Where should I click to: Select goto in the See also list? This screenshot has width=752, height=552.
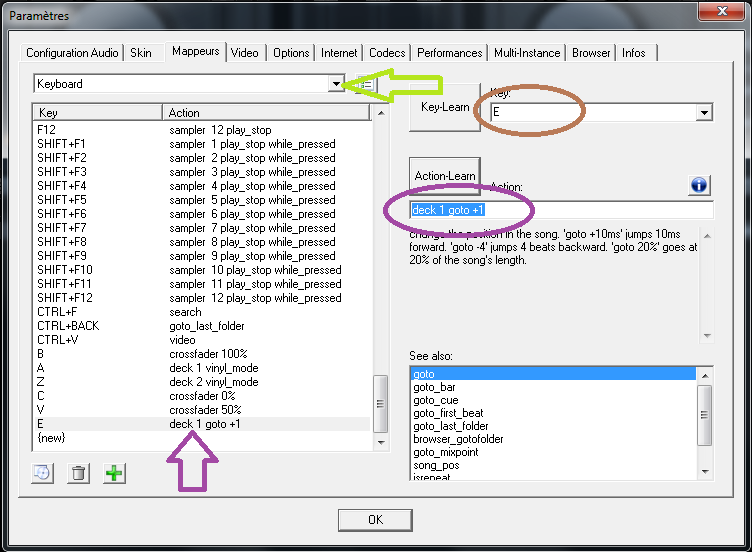[x=553, y=374]
